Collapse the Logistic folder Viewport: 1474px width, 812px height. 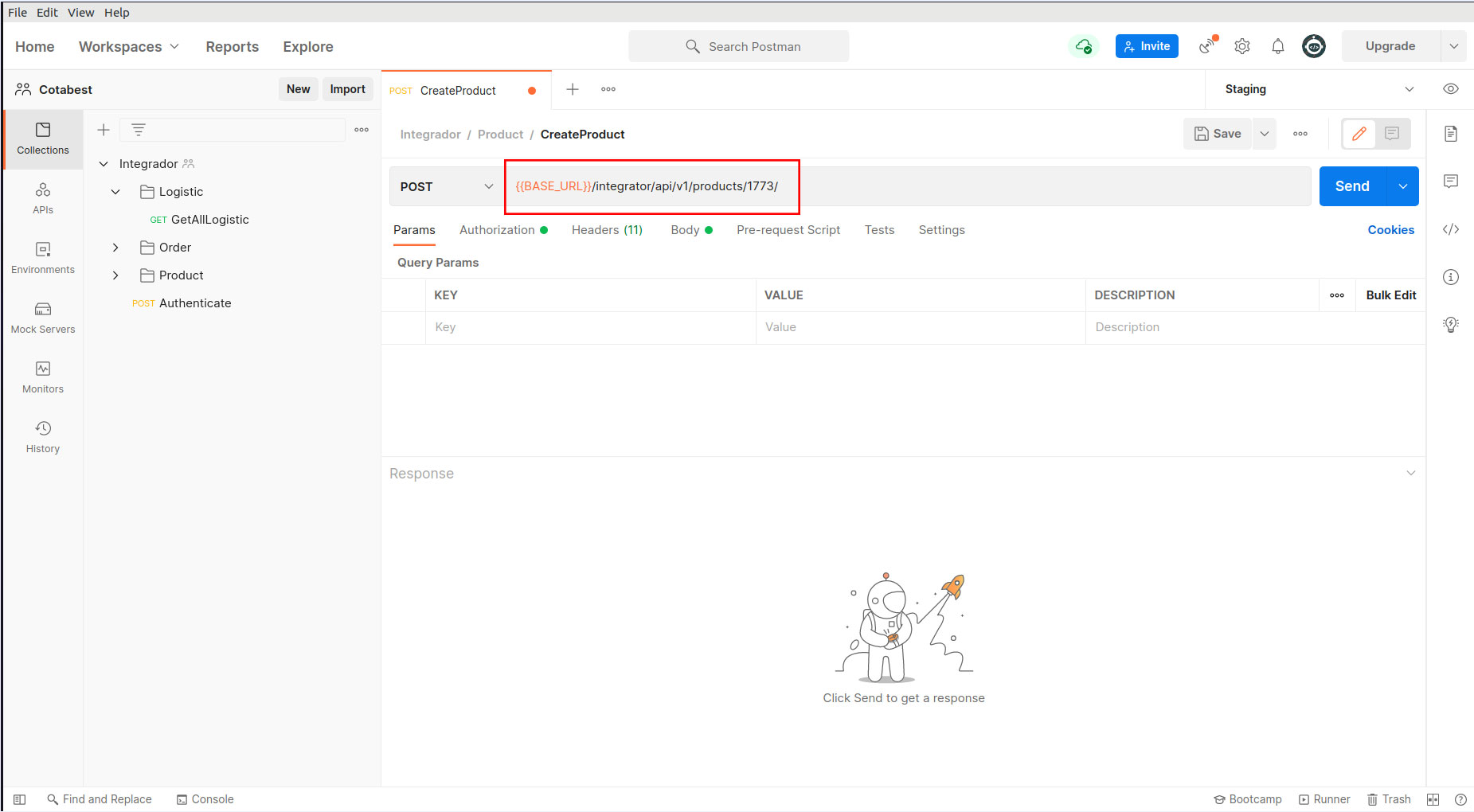point(115,192)
